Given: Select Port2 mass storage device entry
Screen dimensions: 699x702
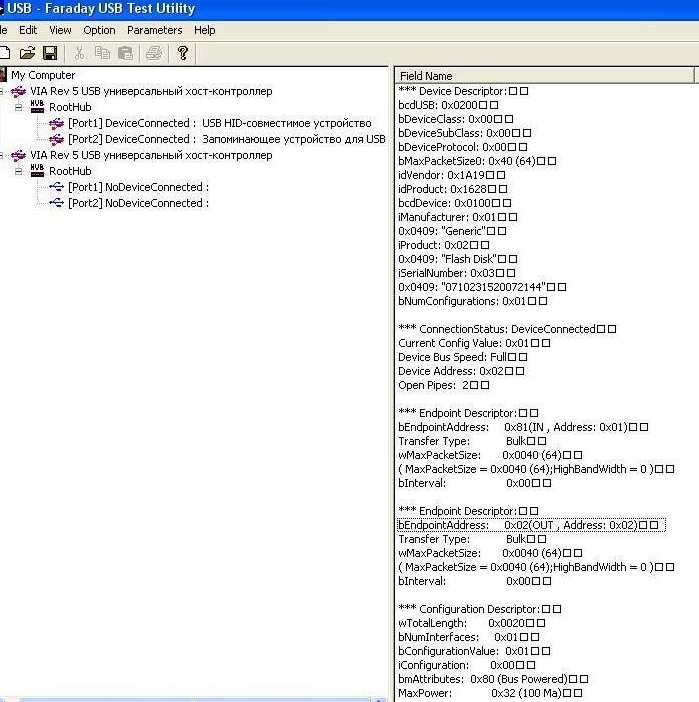Looking at the screenshot, I should [226, 139].
